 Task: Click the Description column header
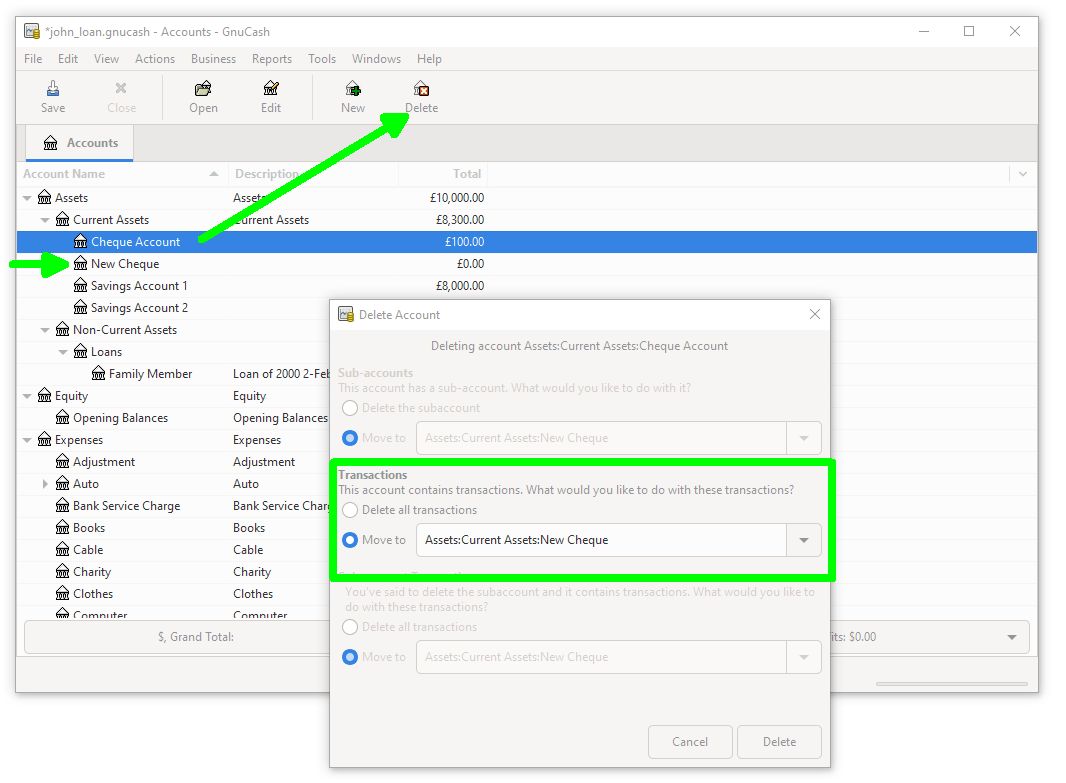313,174
